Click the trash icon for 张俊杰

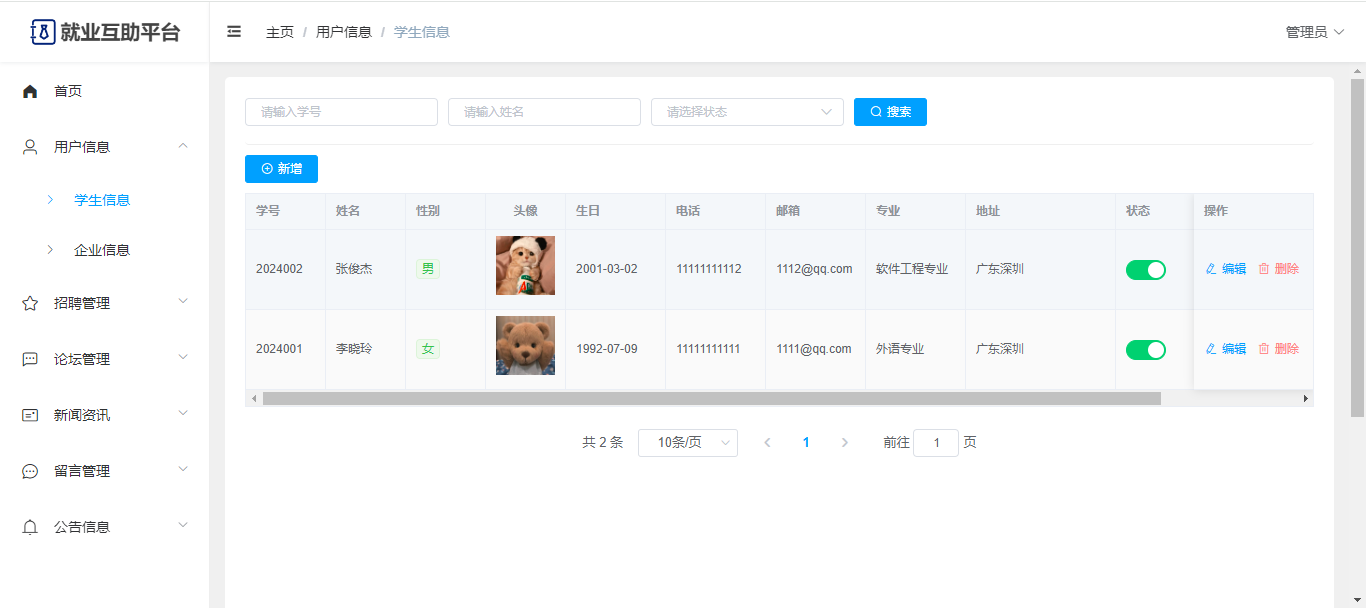point(1263,269)
